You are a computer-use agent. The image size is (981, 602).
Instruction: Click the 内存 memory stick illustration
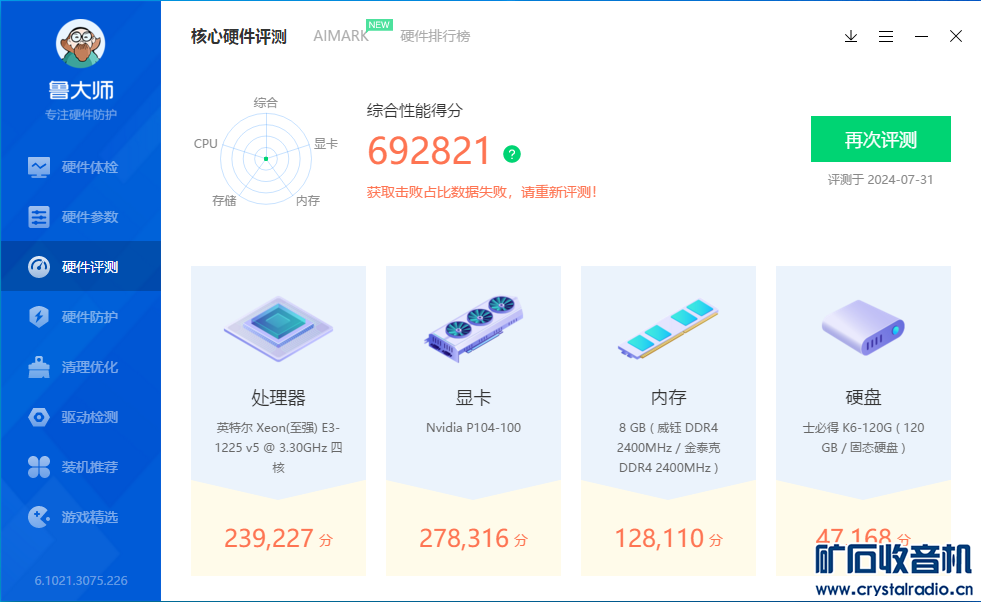click(x=668, y=329)
